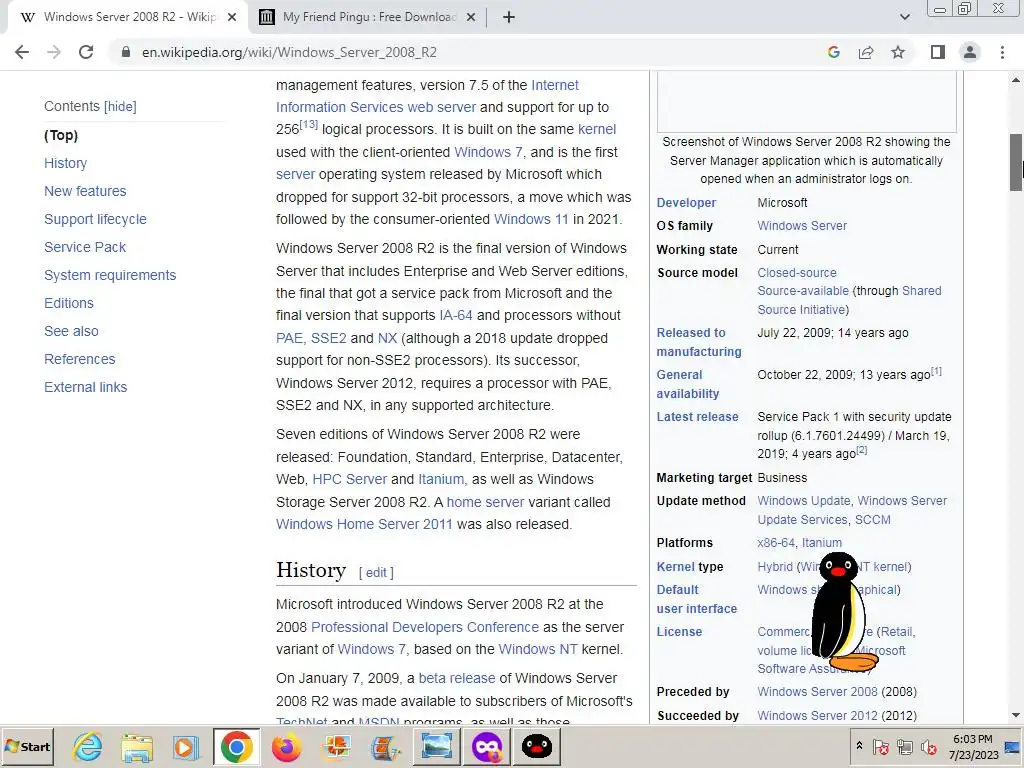Viewport: 1024px width, 768px height.
Task: Jump to New features in contents
Action: click(x=85, y=191)
